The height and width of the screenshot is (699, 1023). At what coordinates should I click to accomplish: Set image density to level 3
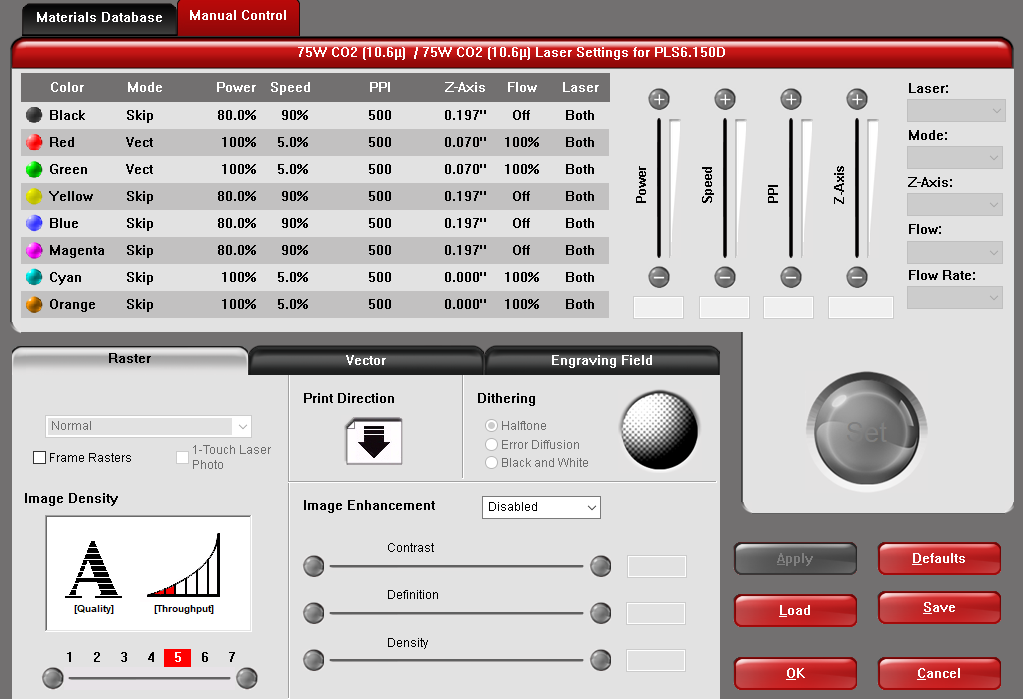click(124, 657)
